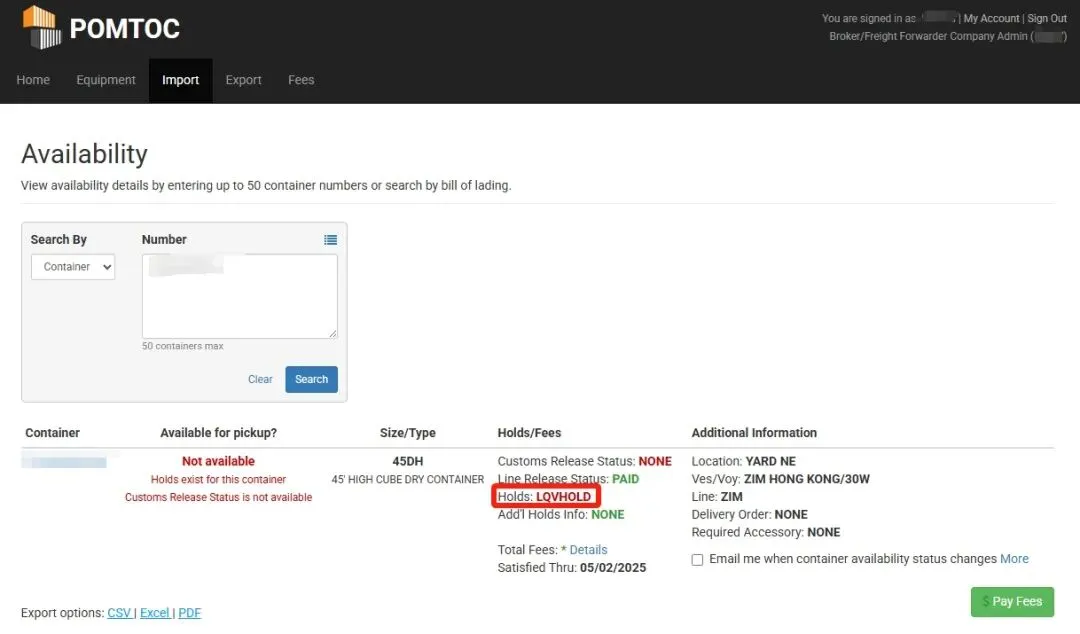Select the Import tab
Image resolution: width=1080 pixels, height=634 pixels.
(181, 80)
